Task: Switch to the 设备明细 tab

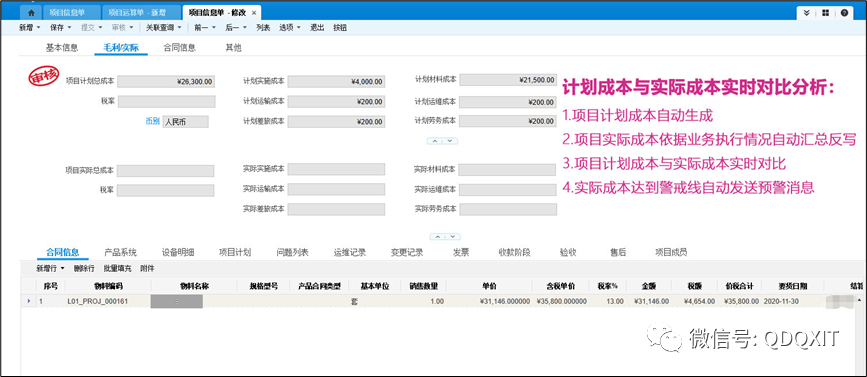Action: [x=178, y=253]
